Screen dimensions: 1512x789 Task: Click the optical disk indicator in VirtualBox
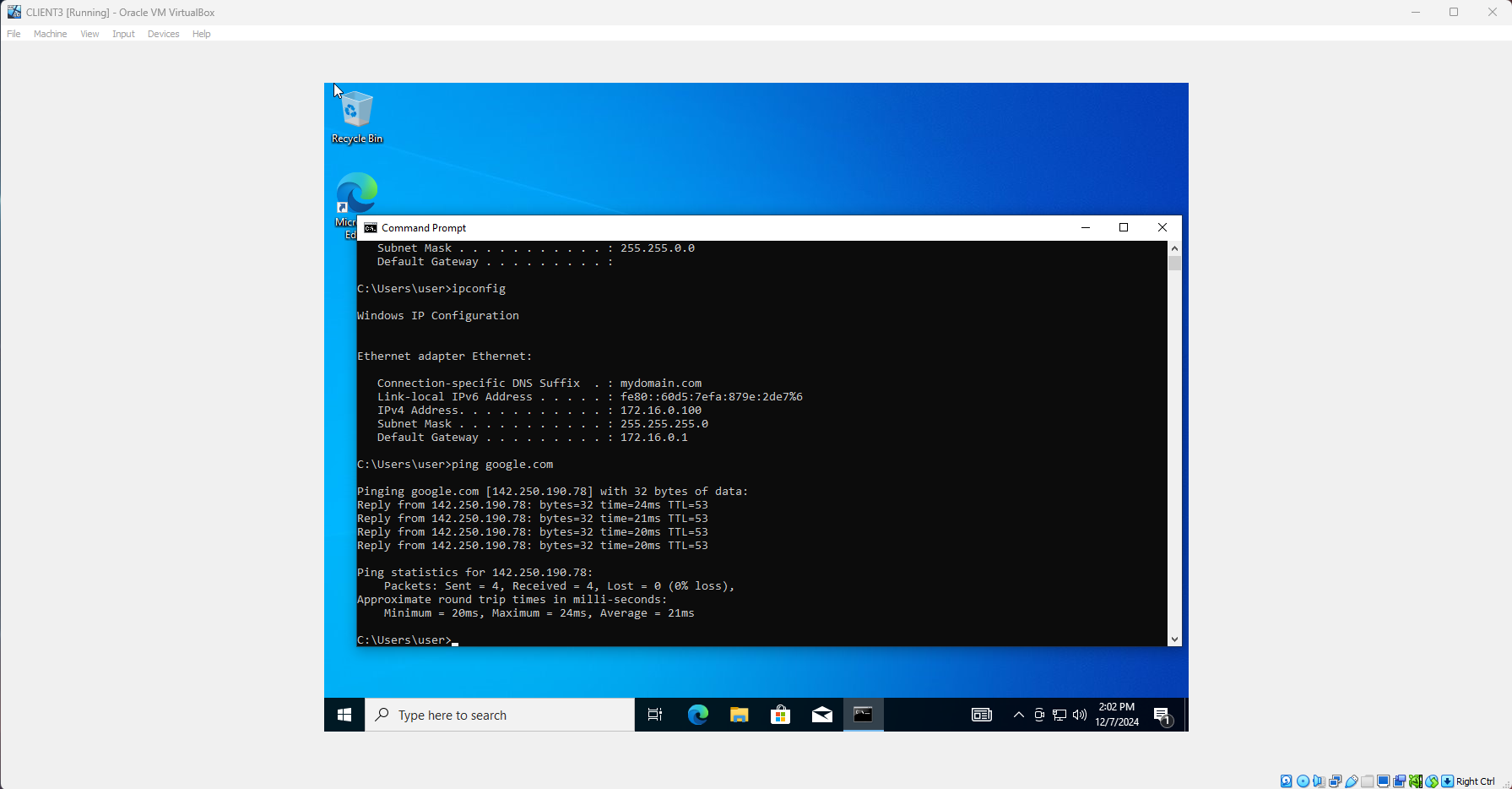1303,781
